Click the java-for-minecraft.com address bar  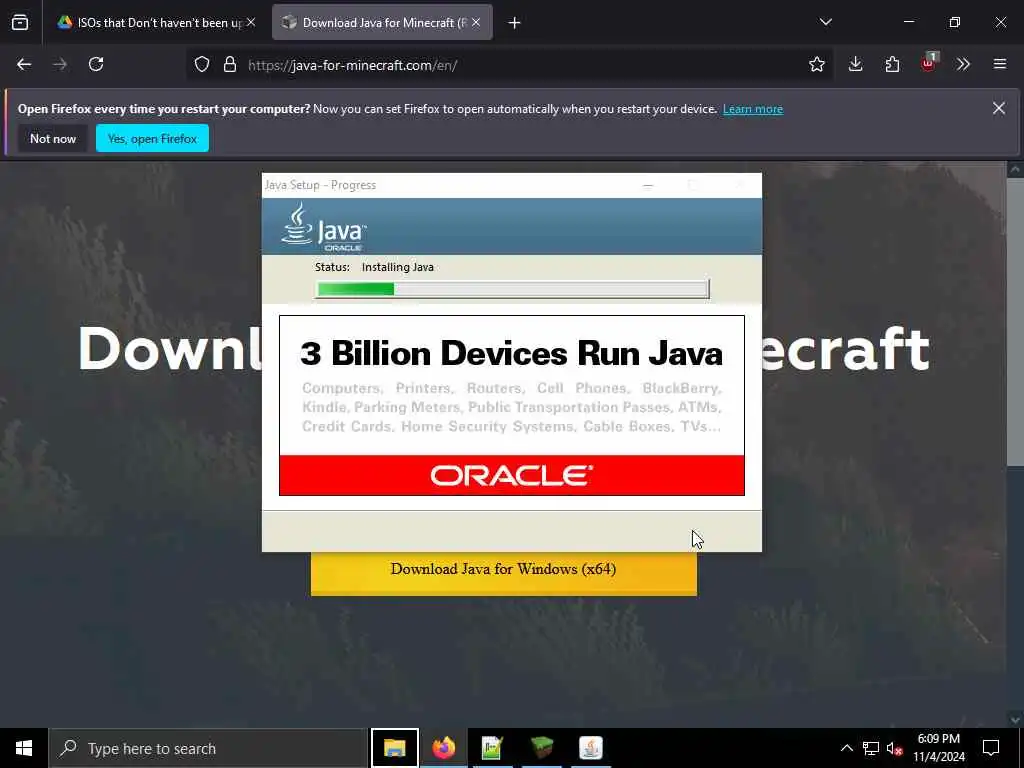pos(509,65)
